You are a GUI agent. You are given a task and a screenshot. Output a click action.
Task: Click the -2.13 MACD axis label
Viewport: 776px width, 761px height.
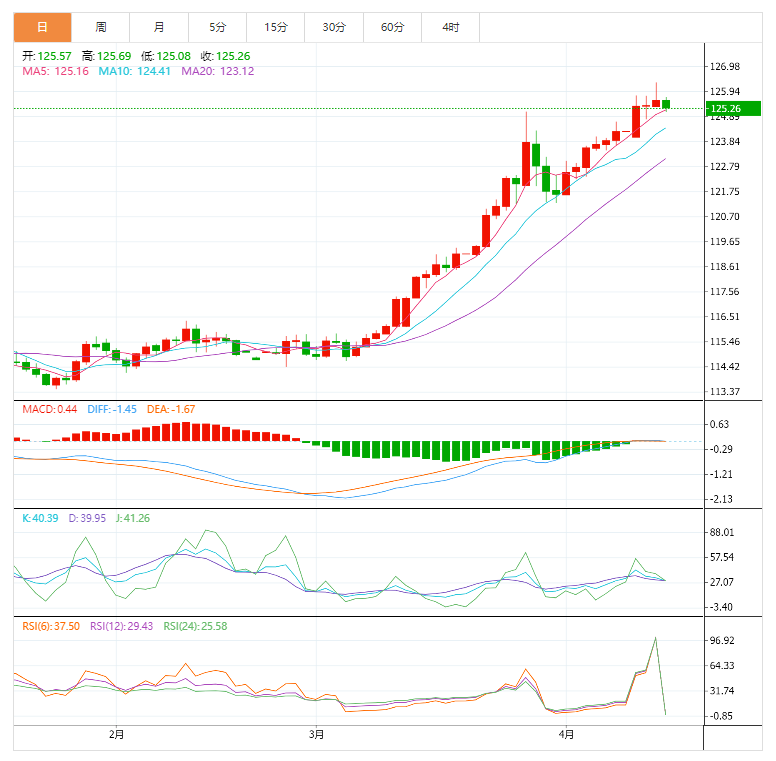(721, 499)
